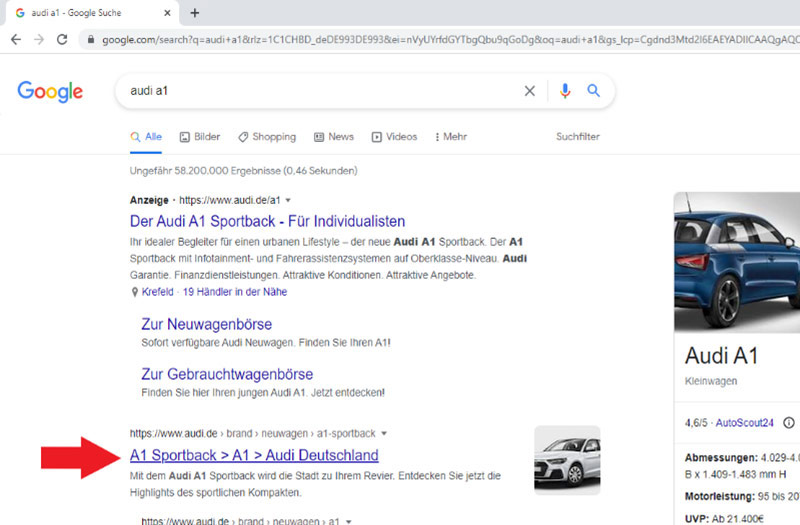This screenshot has width=800, height=525.
Task: Click the blue Audi A1 knowledge panel image
Action: pos(737,262)
